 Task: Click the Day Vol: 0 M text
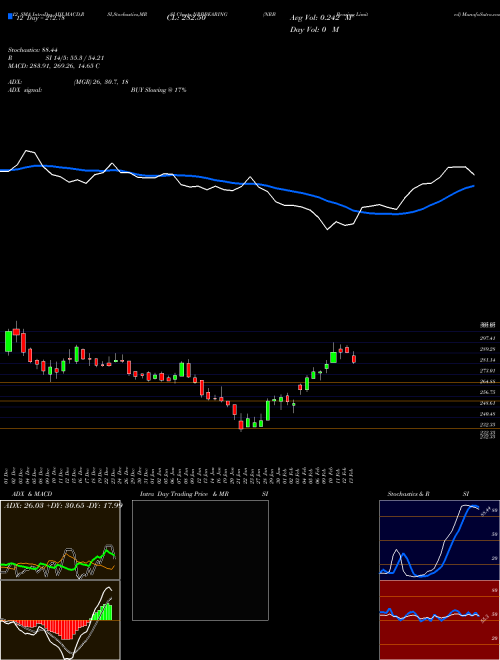pyautogui.click(x=314, y=30)
